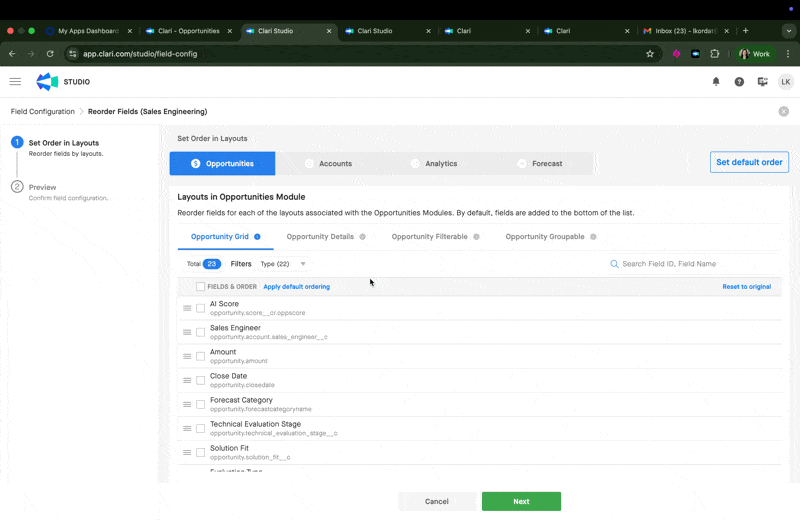
Task: Click the site info icon in address bar
Action: click(72, 54)
